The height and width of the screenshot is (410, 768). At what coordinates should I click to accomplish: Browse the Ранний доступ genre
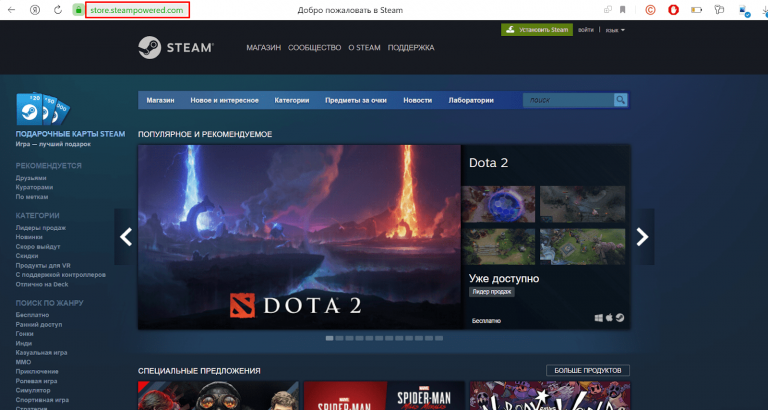coord(39,324)
